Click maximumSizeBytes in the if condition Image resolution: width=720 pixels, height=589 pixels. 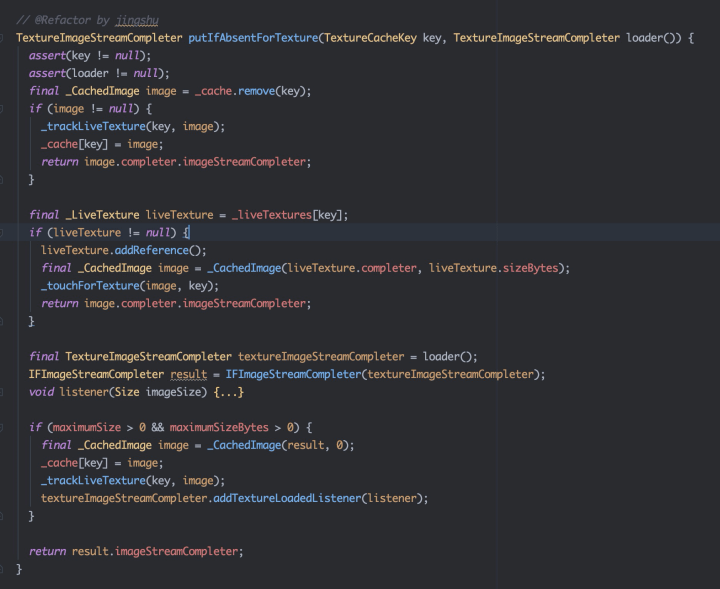tap(219, 427)
